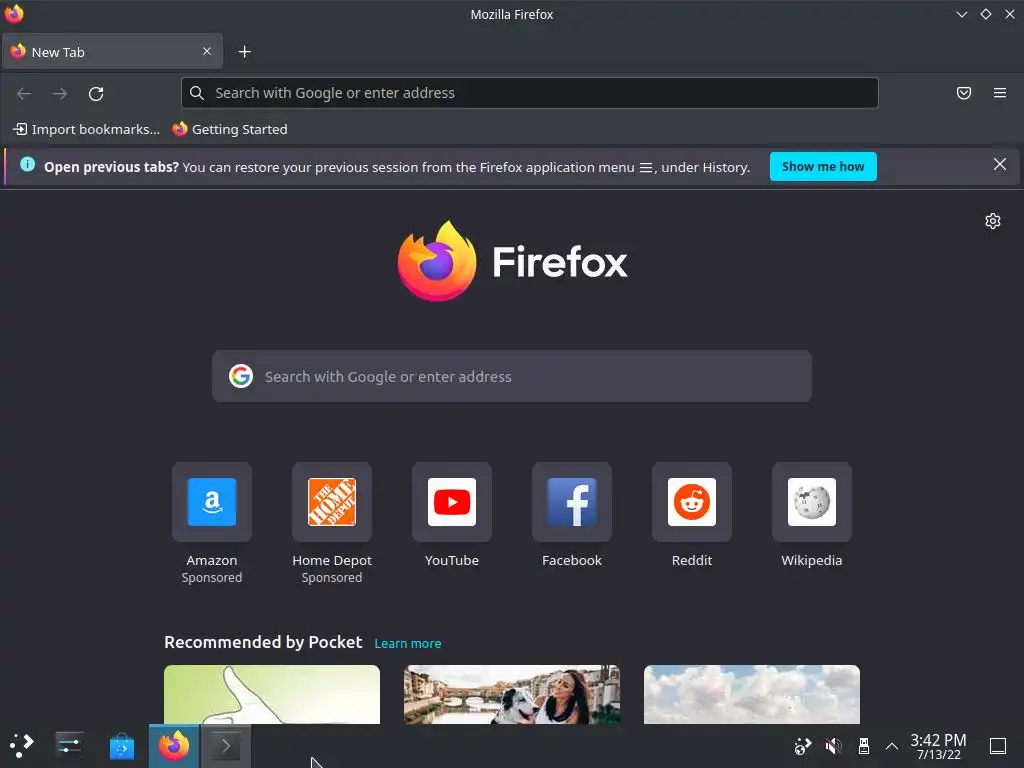Open a new tab with plus button

click(x=244, y=52)
